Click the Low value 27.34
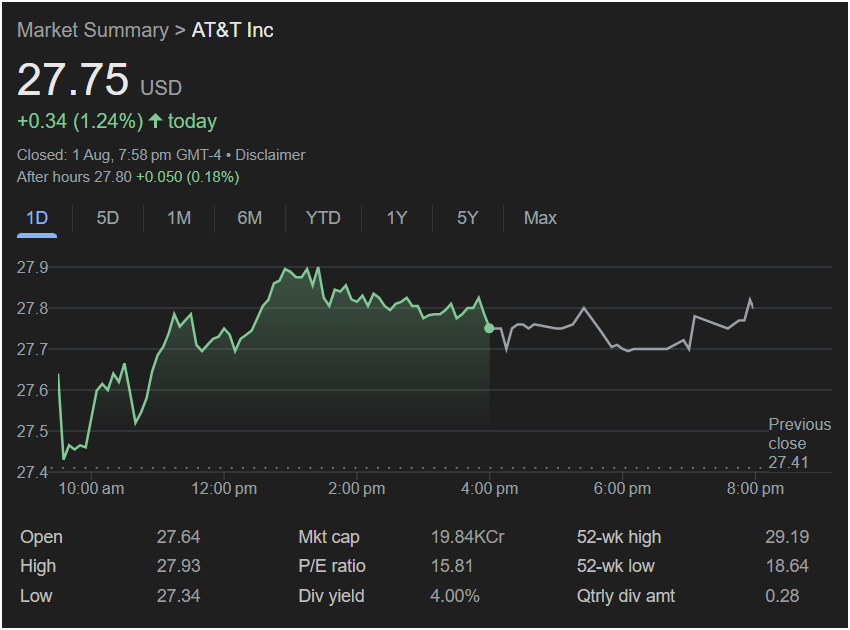Viewport: 850px width, 630px height. tap(178, 596)
